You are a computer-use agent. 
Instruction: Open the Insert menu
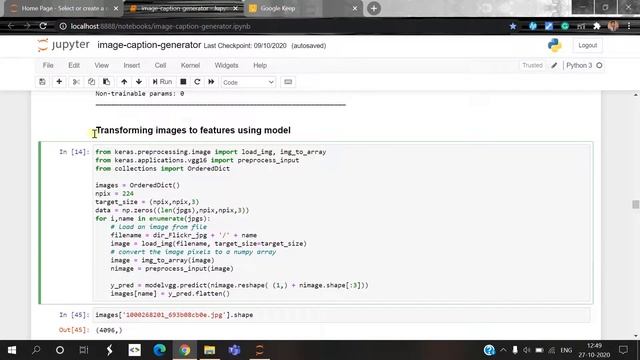[x=131, y=65]
